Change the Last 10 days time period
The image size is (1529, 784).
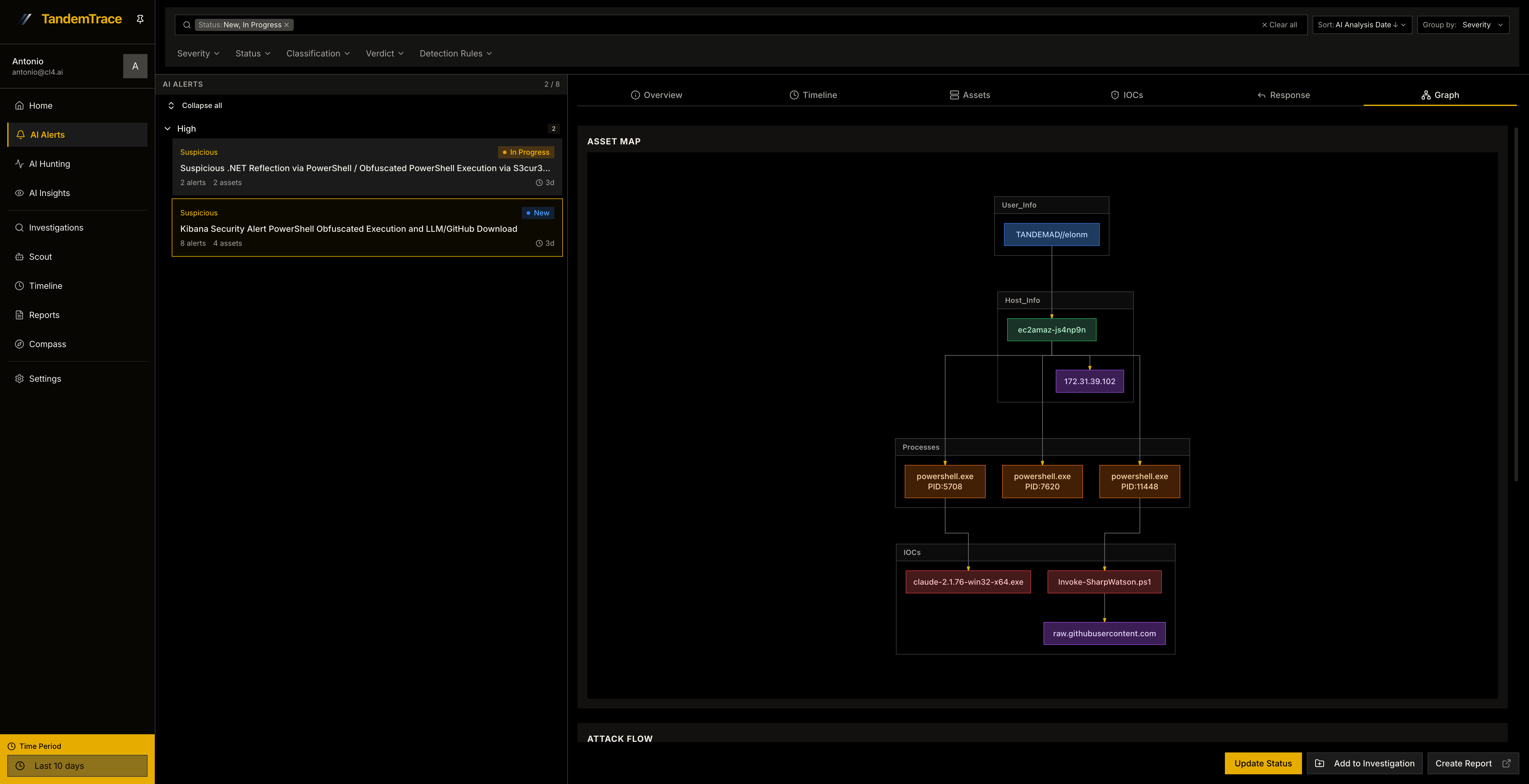coord(77,765)
